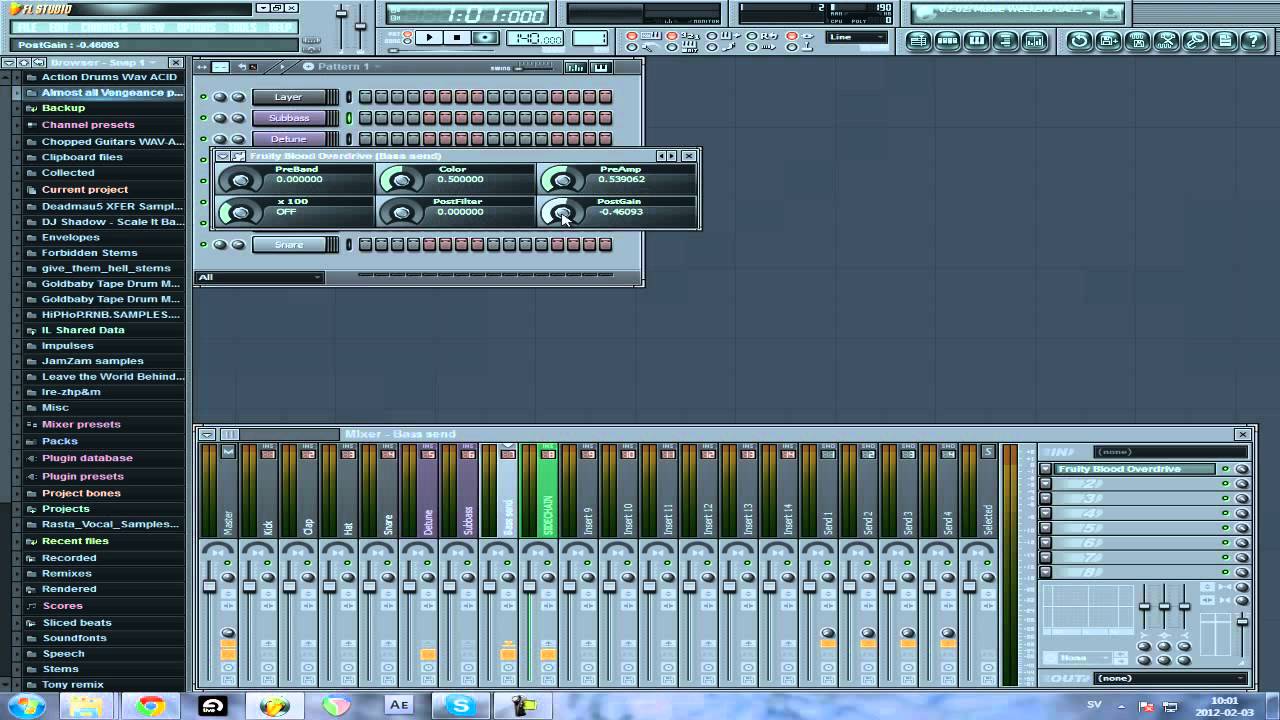Click the question mark help icon
The height and width of the screenshot is (720, 1280).
pos(1253,41)
